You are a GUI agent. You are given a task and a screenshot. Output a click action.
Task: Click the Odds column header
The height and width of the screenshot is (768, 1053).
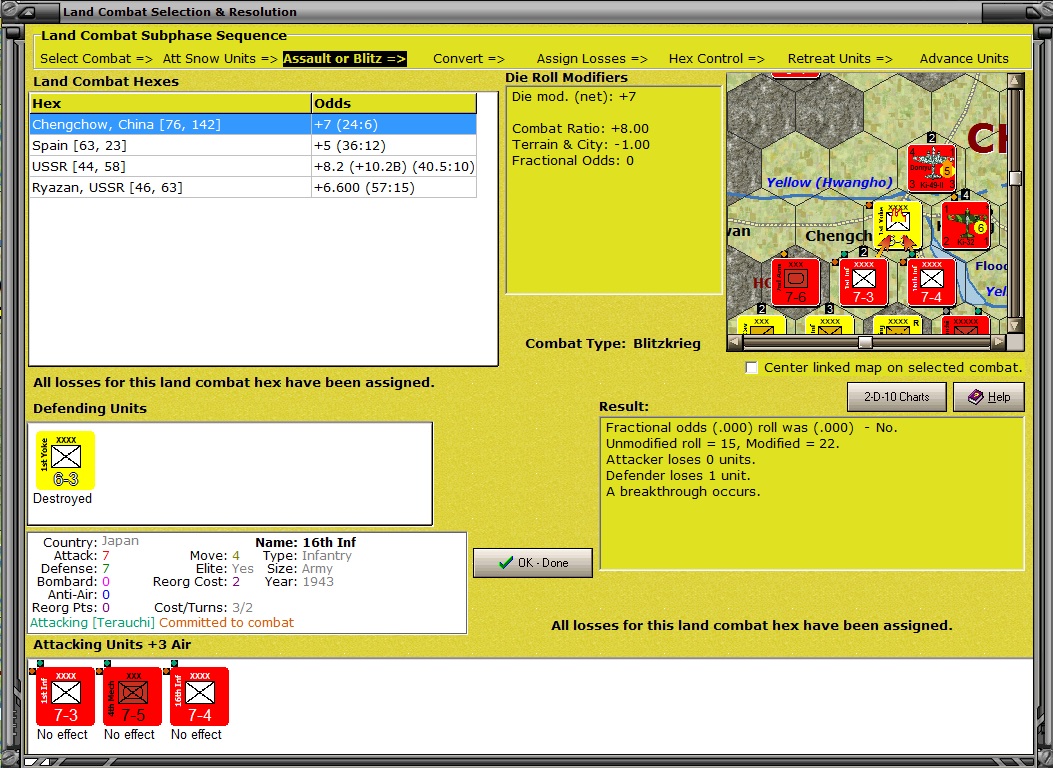point(394,103)
